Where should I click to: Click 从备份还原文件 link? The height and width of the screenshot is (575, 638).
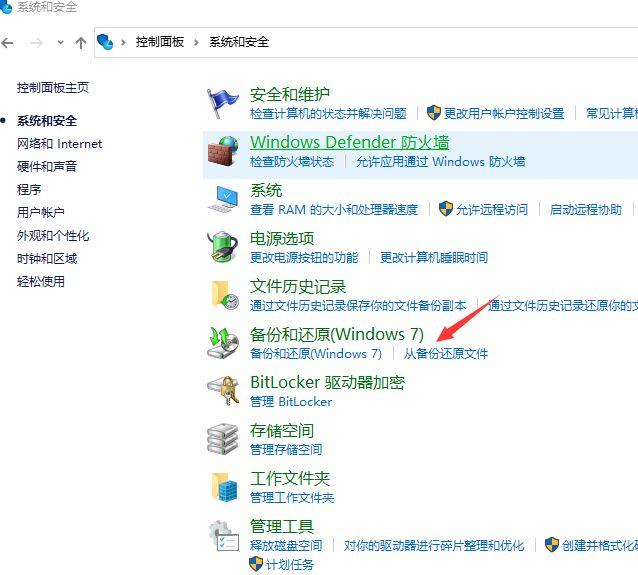(446, 353)
